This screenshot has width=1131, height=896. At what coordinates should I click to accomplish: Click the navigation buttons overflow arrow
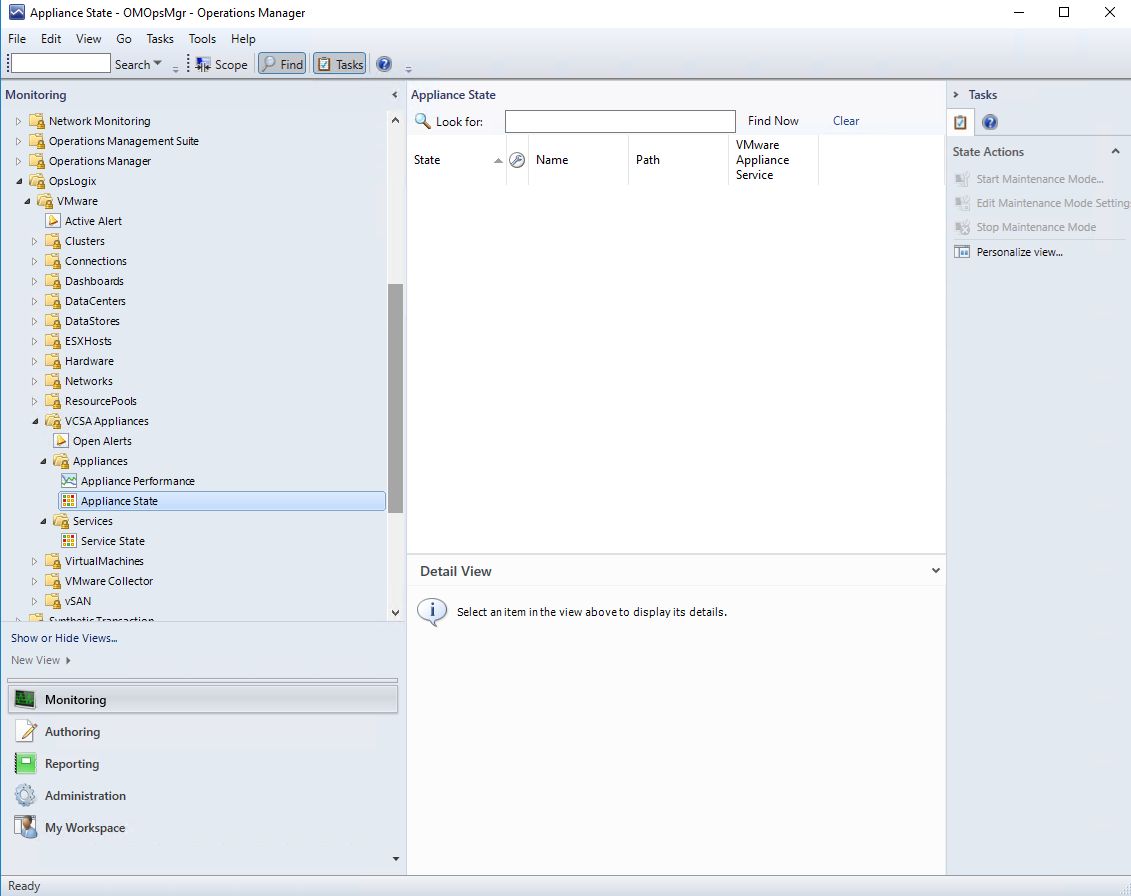pos(395,858)
